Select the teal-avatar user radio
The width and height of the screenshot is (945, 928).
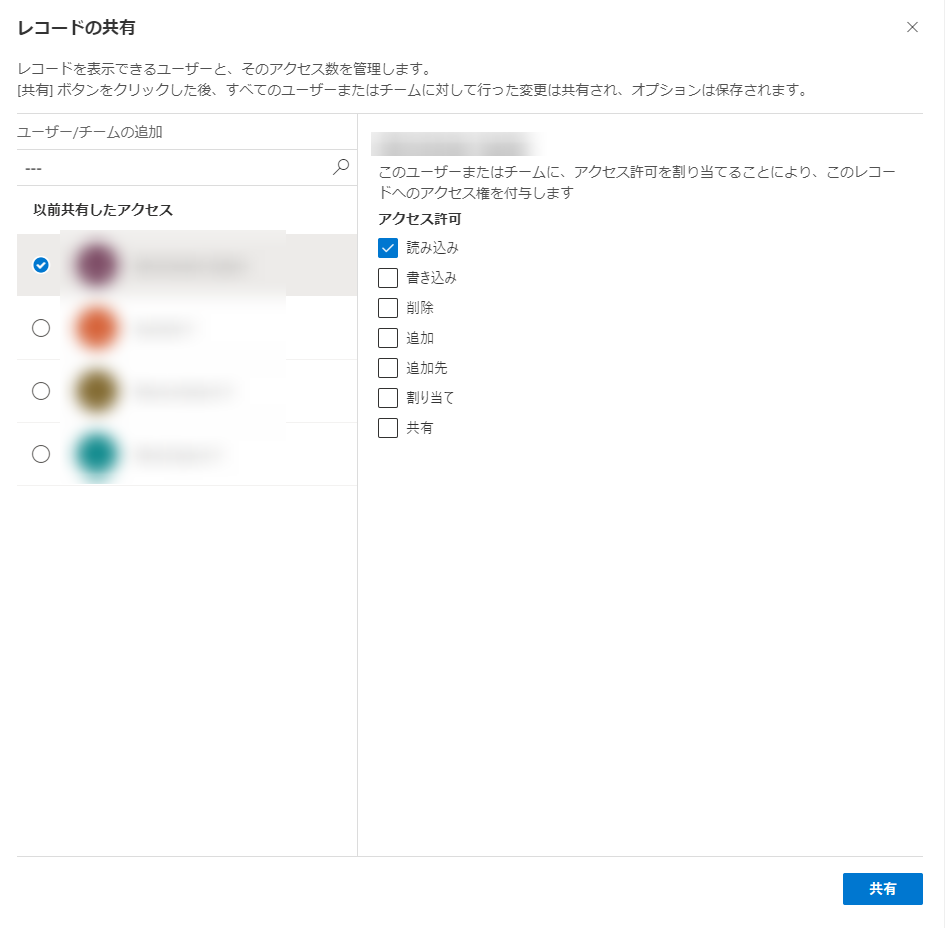click(41, 454)
